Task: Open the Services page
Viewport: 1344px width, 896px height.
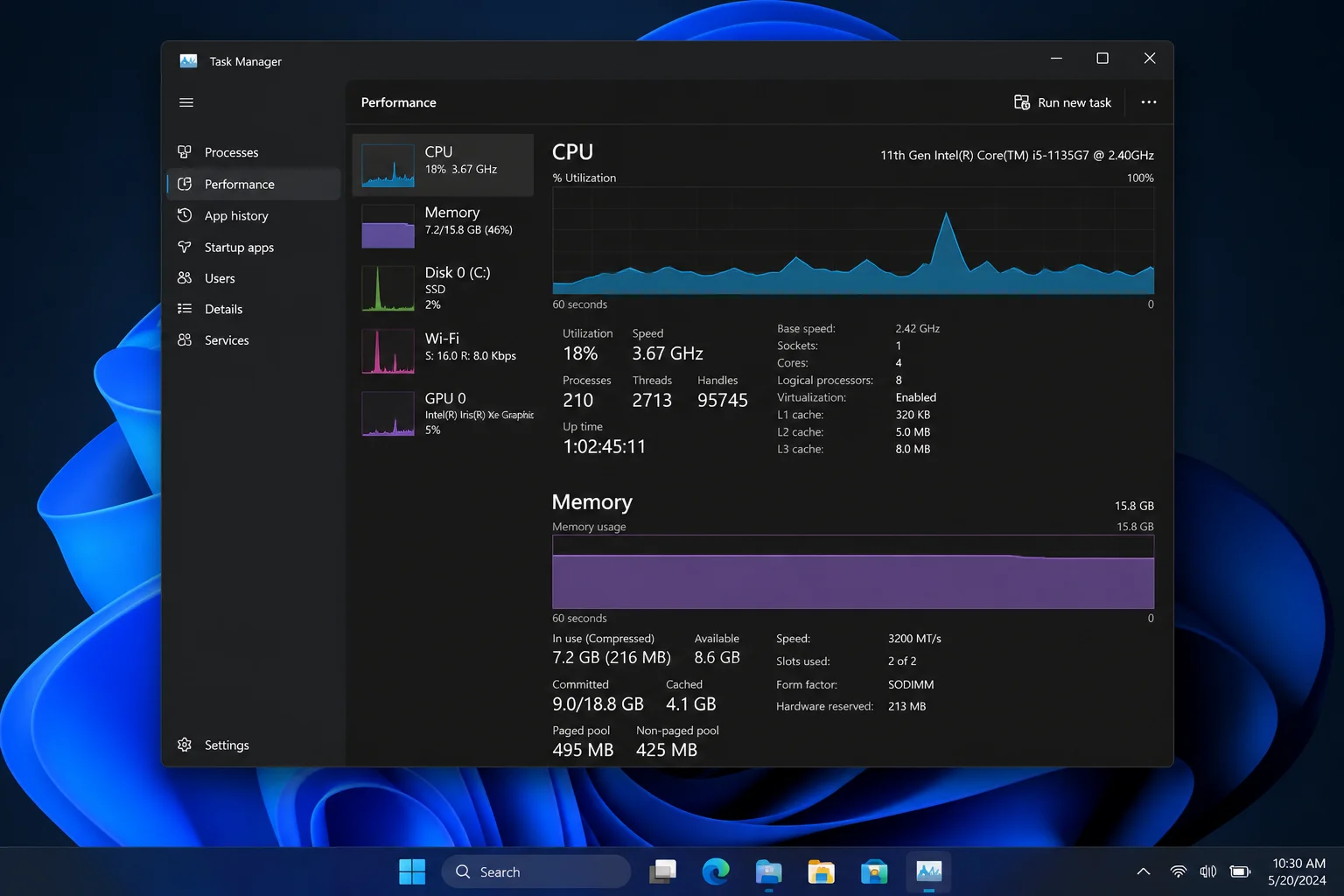Action: pyautogui.click(x=253, y=340)
